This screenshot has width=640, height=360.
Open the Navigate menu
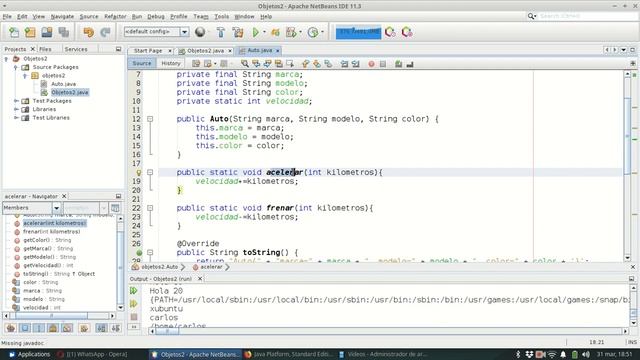62,16
